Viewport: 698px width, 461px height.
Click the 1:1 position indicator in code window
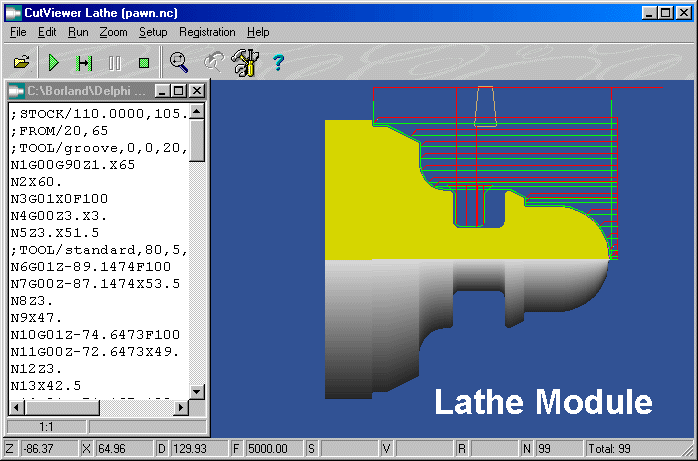click(x=46, y=427)
